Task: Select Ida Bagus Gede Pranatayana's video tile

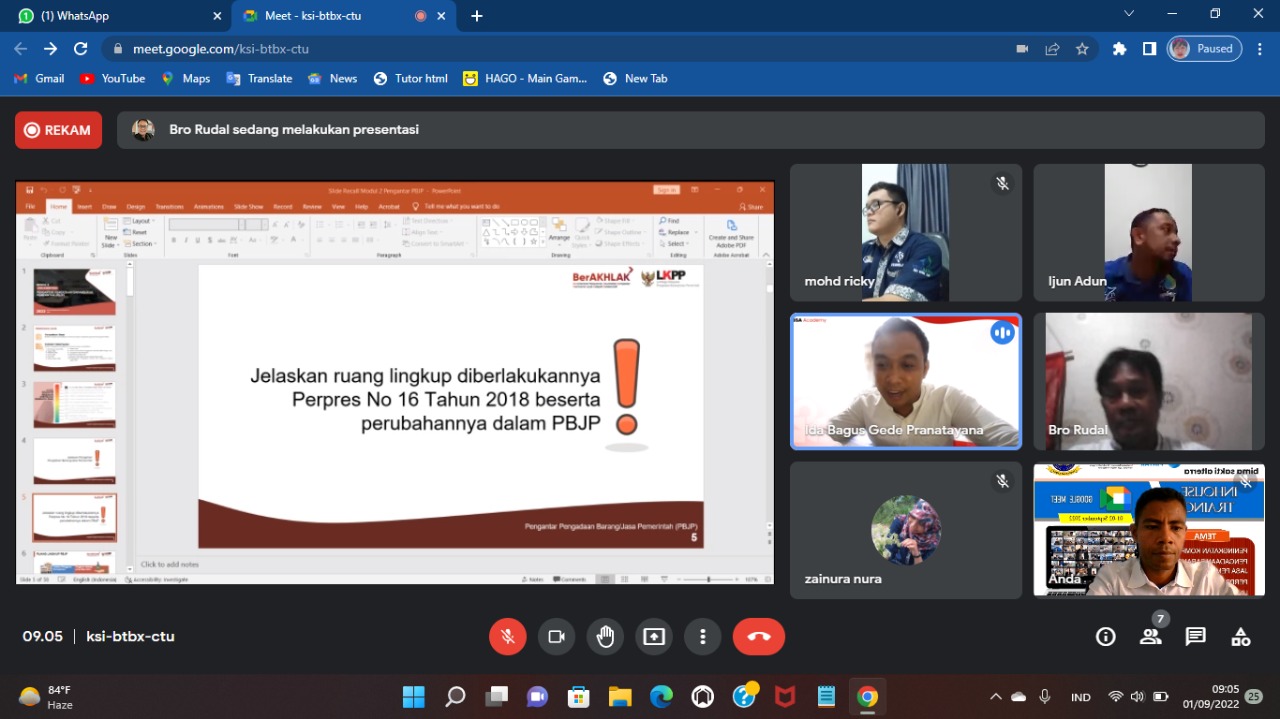Action: point(905,381)
